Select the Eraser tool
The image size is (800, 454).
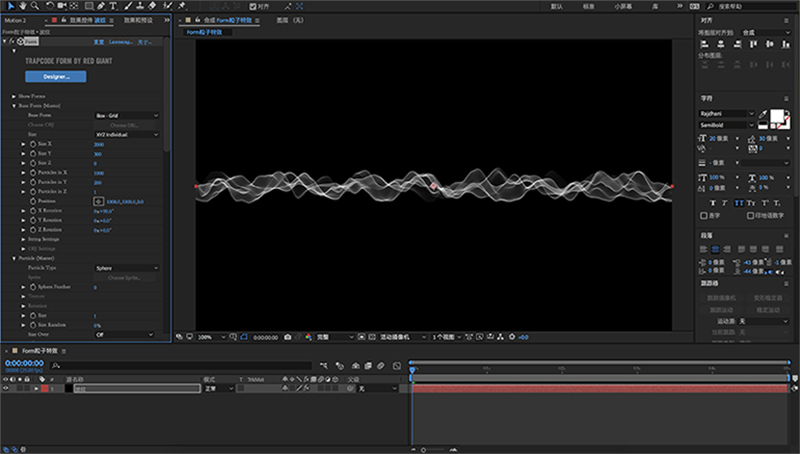point(152,6)
